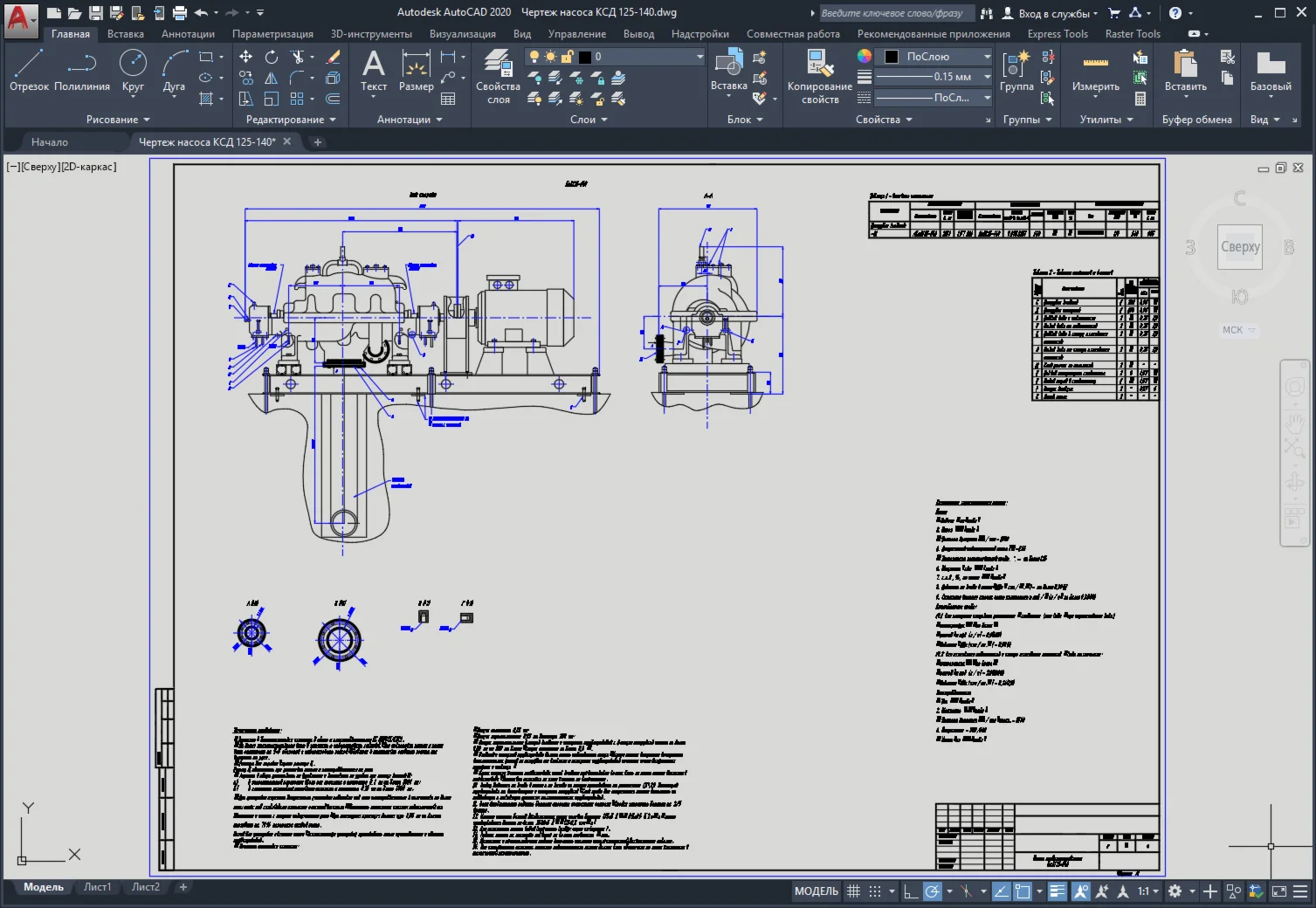The width and height of the screenshot is (1316, 908).
Task: Click Копирование свойств match properties
Action: click(820, 77)
